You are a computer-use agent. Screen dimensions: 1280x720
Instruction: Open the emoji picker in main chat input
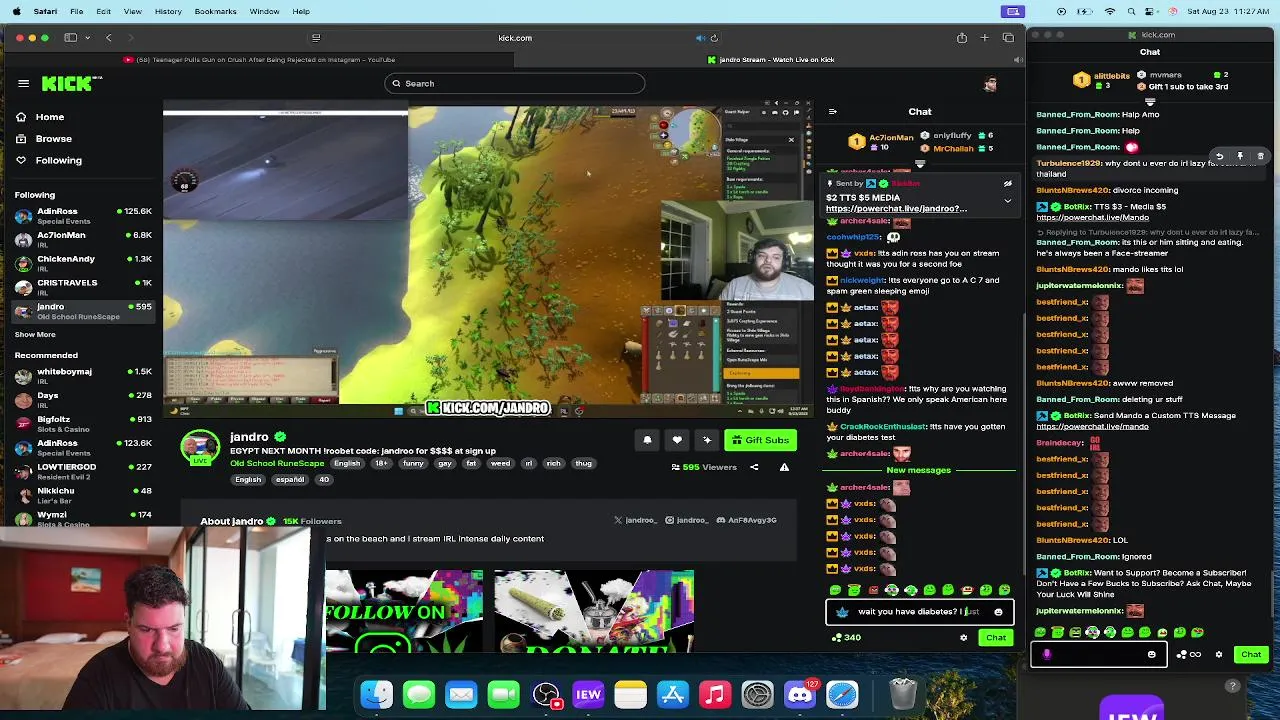pyautogui.click(x=998, y=612)
